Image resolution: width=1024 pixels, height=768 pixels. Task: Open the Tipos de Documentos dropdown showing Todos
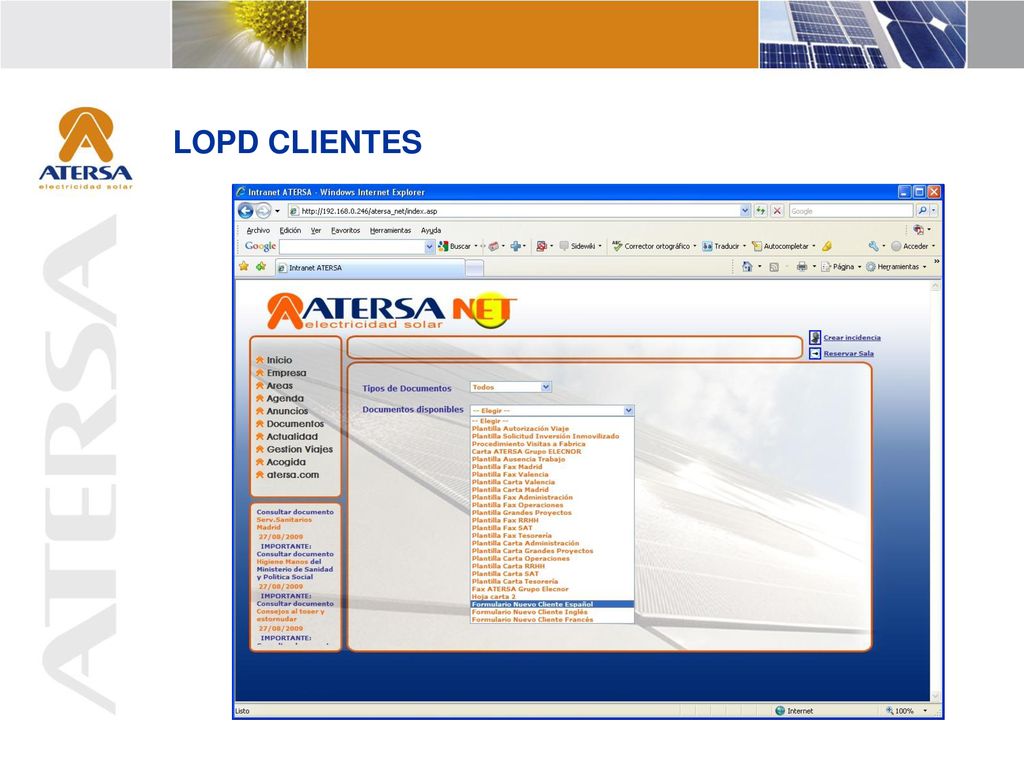coord(511,387)
